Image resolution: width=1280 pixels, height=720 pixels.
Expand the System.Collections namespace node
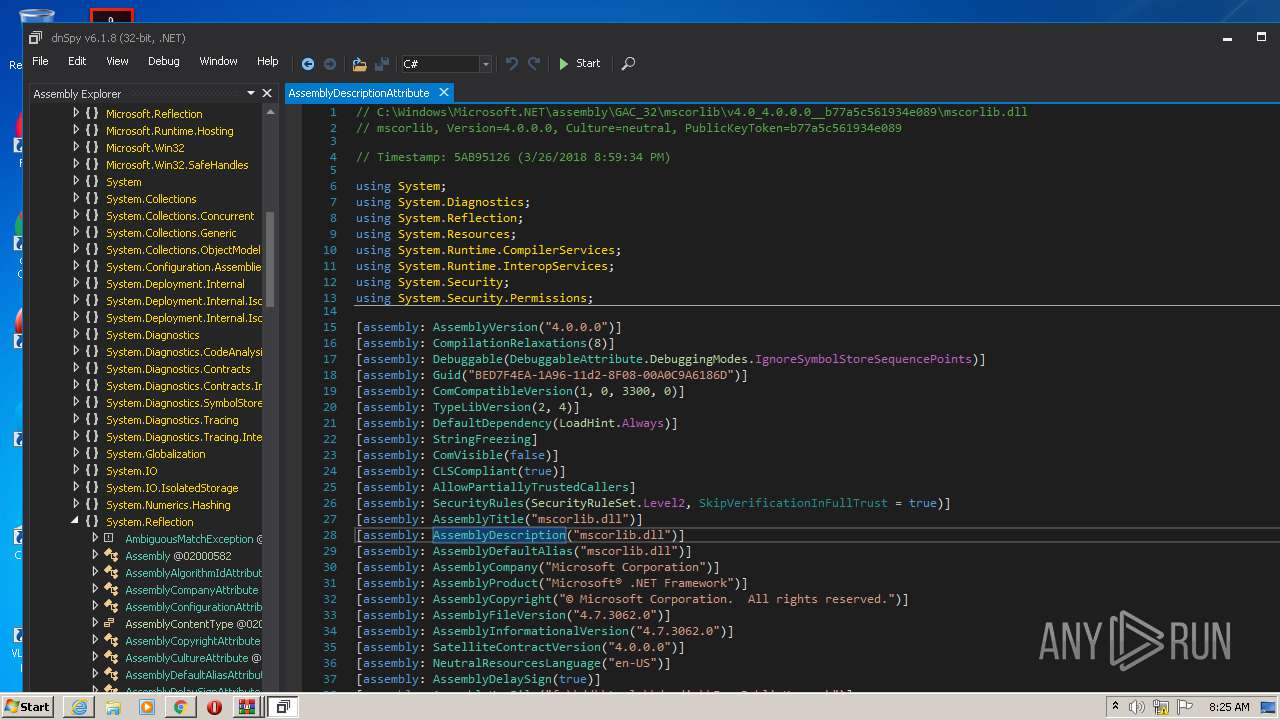[x=76, y=199]
